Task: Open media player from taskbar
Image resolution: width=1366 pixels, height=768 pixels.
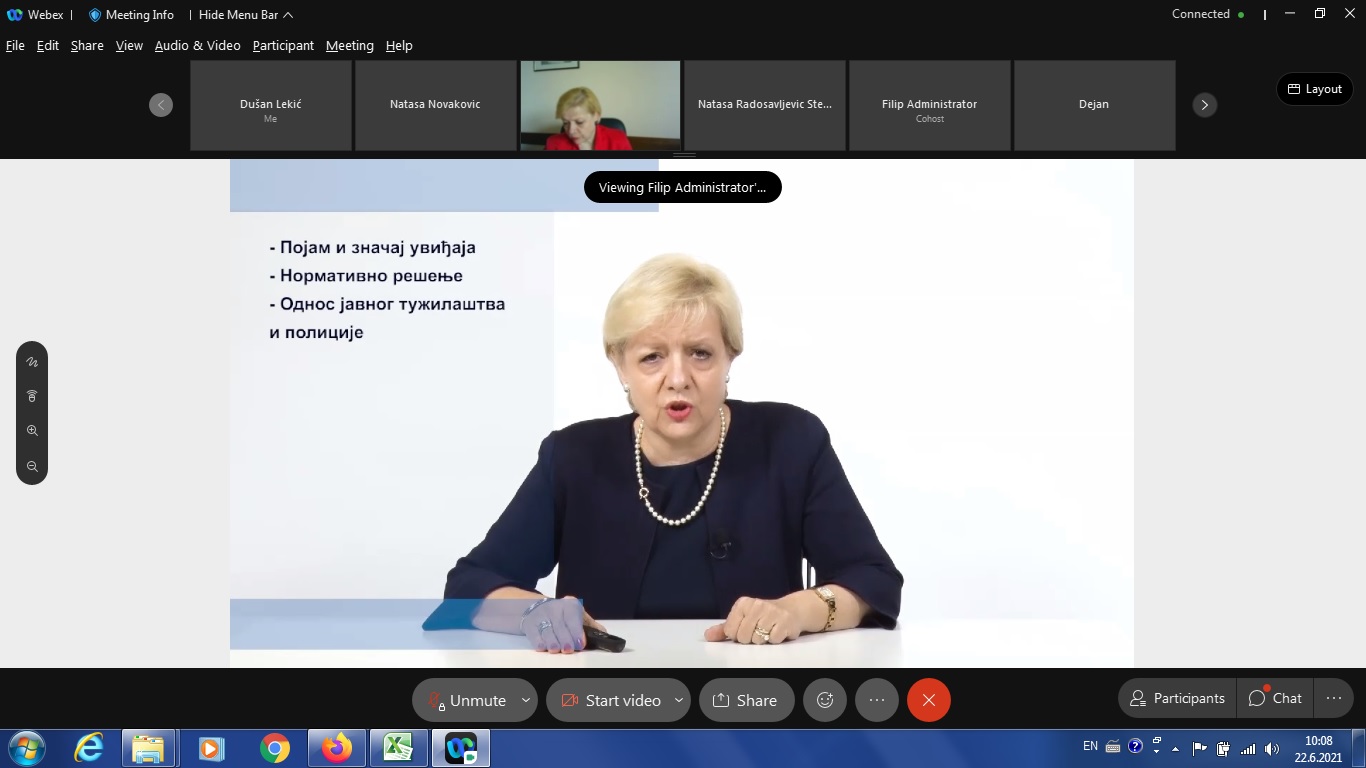Action: [x=210, y=748]
